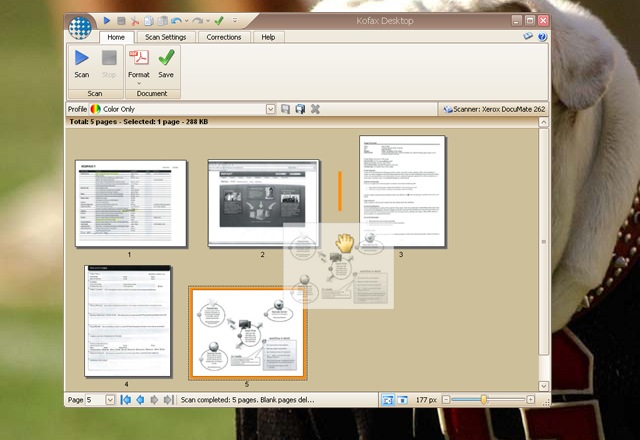640x440 pixels.
Task: Click the Color Only profile color wheel icon
Action: pos(96,109)
